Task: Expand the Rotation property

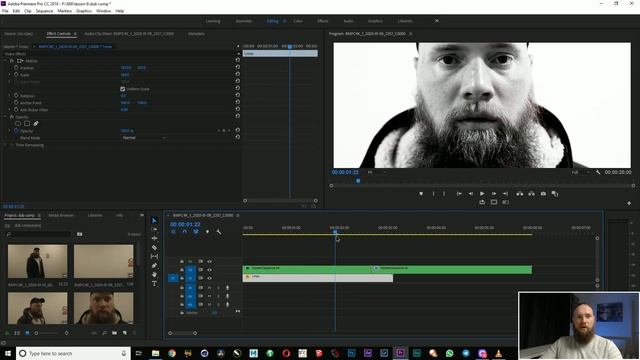Action: (10, 96)
